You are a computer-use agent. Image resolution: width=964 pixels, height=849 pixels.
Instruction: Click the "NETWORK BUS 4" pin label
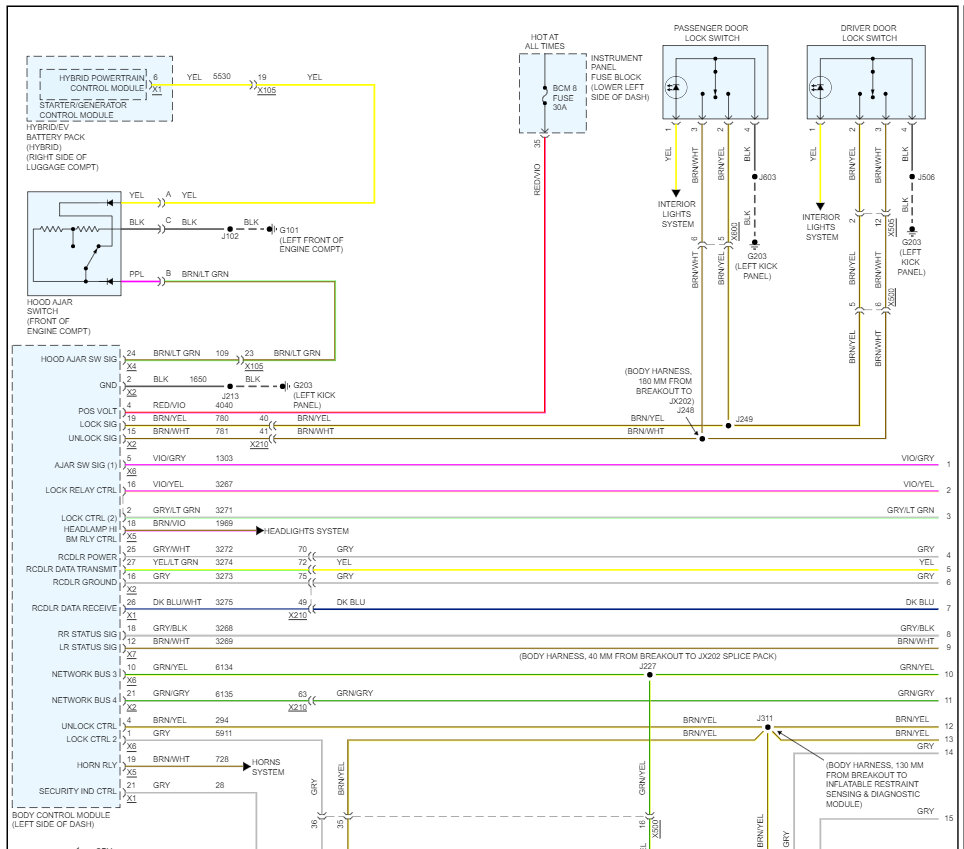pyautogui.click(x=84, y=700)
